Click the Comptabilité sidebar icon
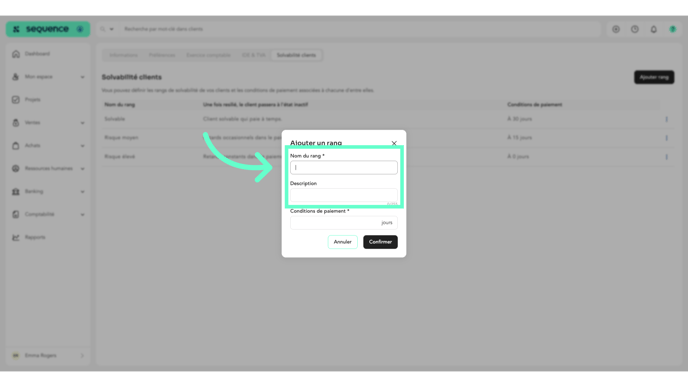The image size is (688, 387). click(16, 214)
